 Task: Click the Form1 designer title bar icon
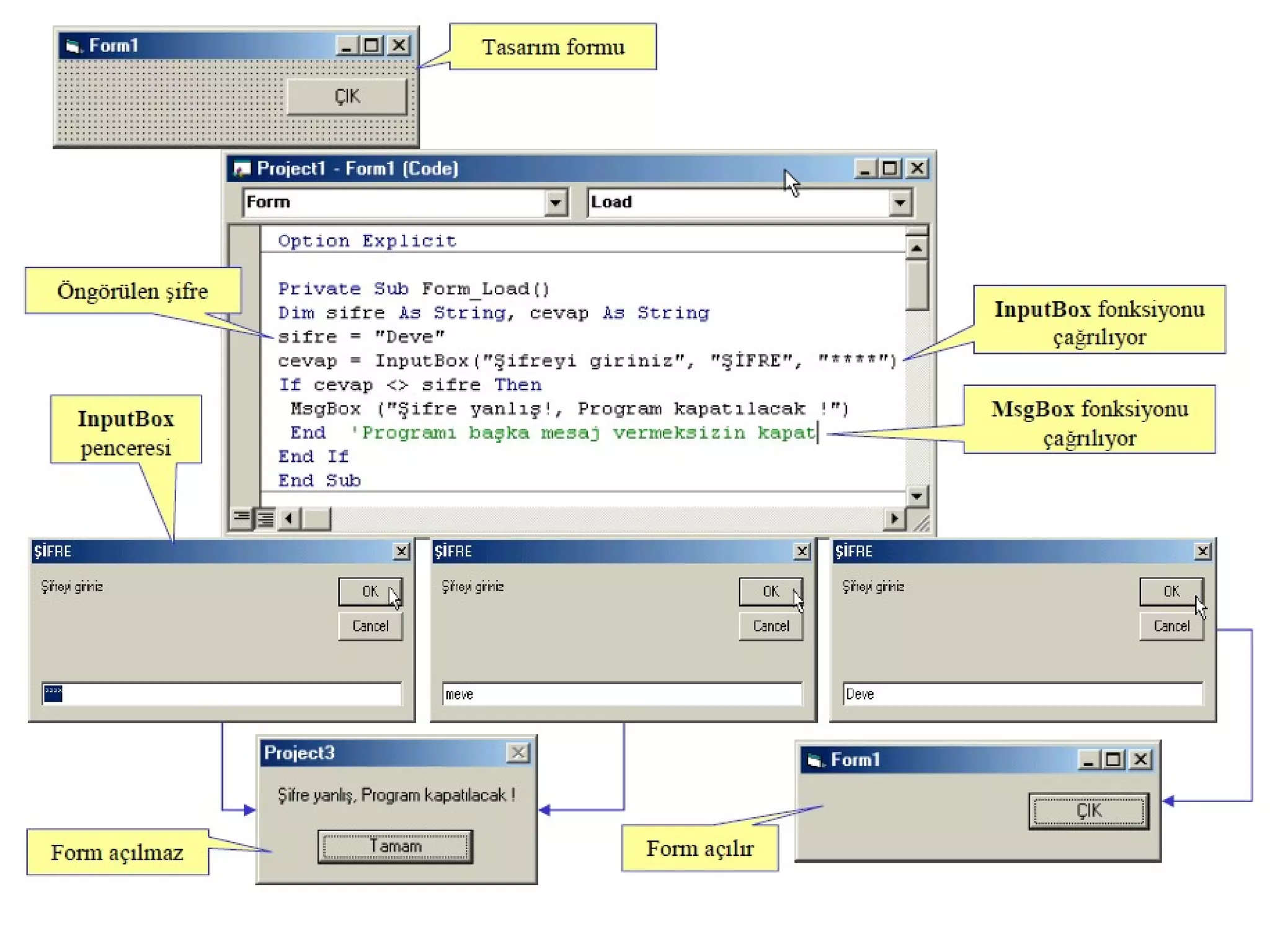74,46
